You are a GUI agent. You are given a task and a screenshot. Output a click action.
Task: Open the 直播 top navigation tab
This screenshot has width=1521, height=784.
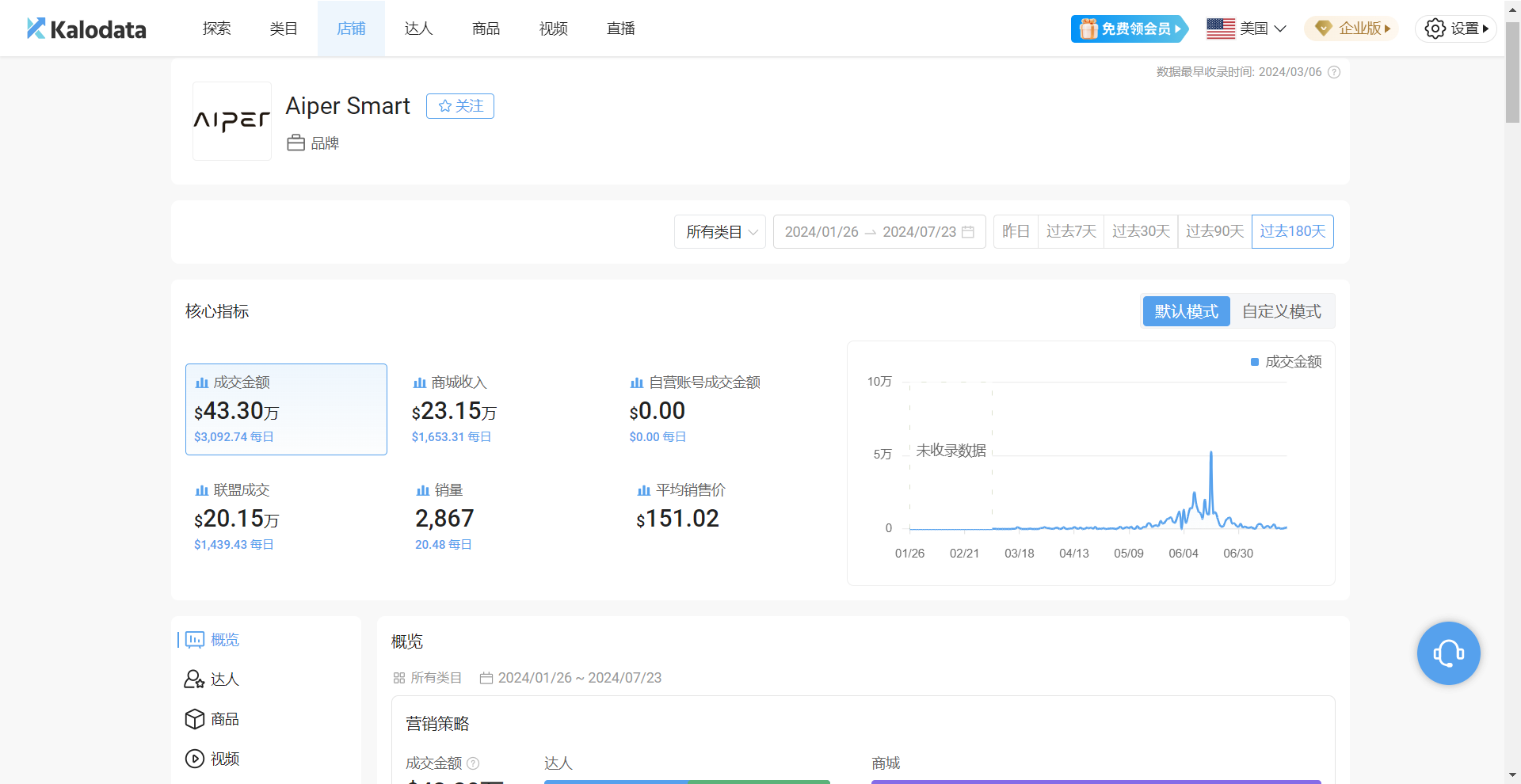(x=620, y=29)
